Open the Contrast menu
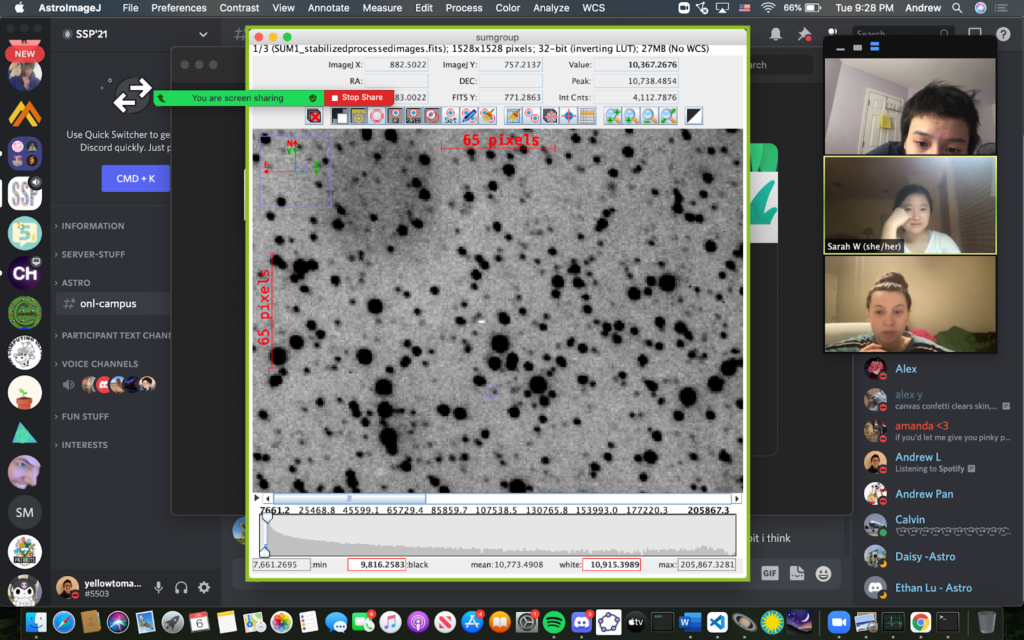Image resolution: width=1024 pixels, height=640 pixels. click(239, 8)
